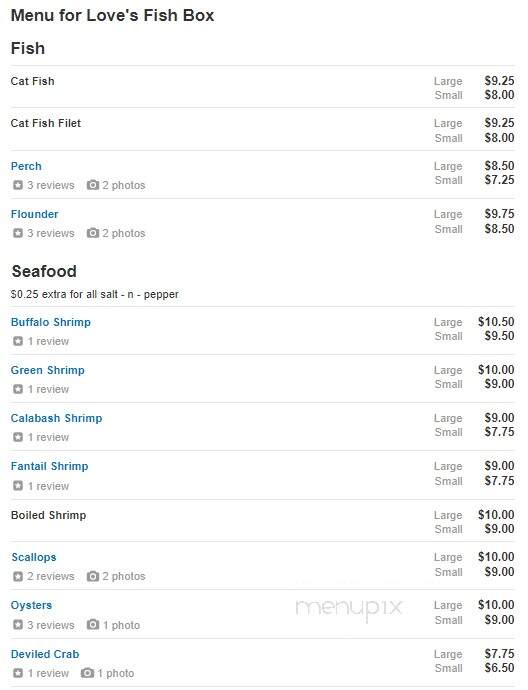Viewport: 528px width, 690px height.
Task: Click the camera icon under Flounder
Action: [x=92, y=233]
